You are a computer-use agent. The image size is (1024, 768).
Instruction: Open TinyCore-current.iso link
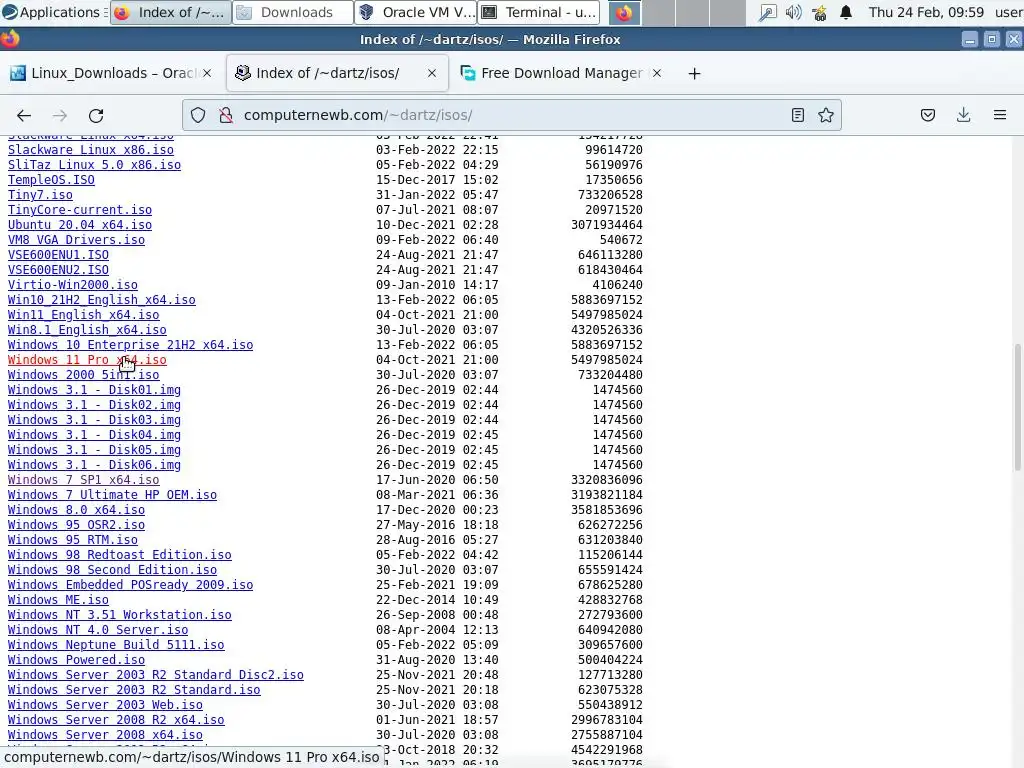point(80,210)
